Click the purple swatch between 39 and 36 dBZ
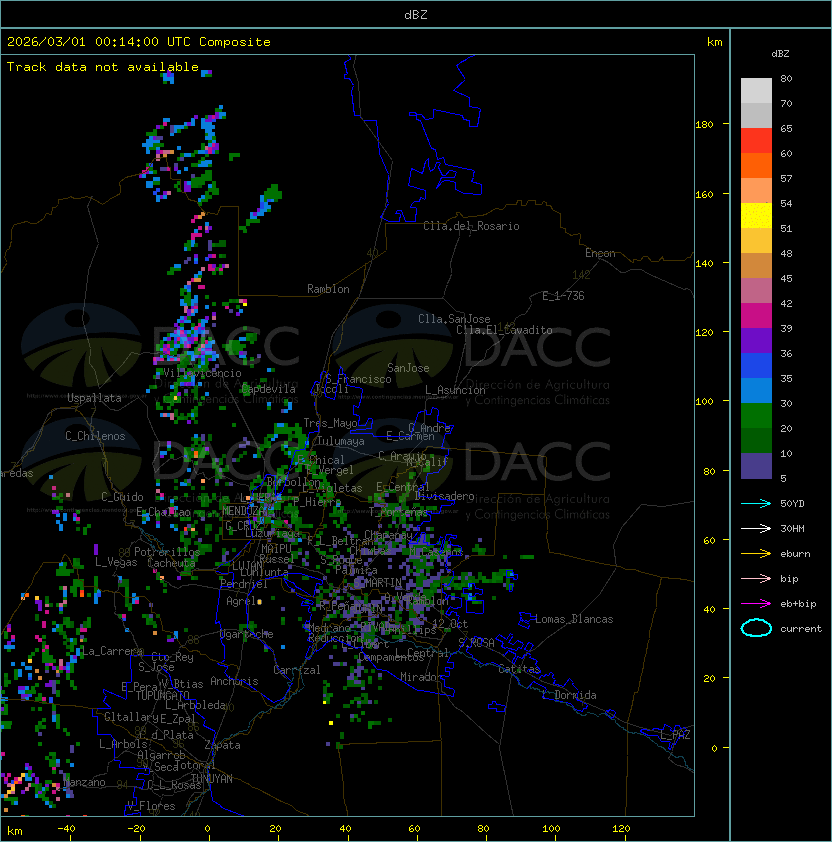The height and width of the screenshot is (842, 832). pos(756,340)
